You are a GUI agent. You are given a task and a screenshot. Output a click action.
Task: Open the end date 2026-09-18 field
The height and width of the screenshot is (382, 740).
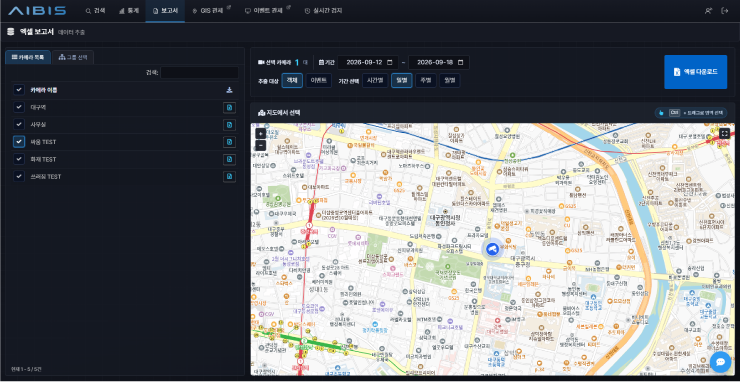(439, 62)
